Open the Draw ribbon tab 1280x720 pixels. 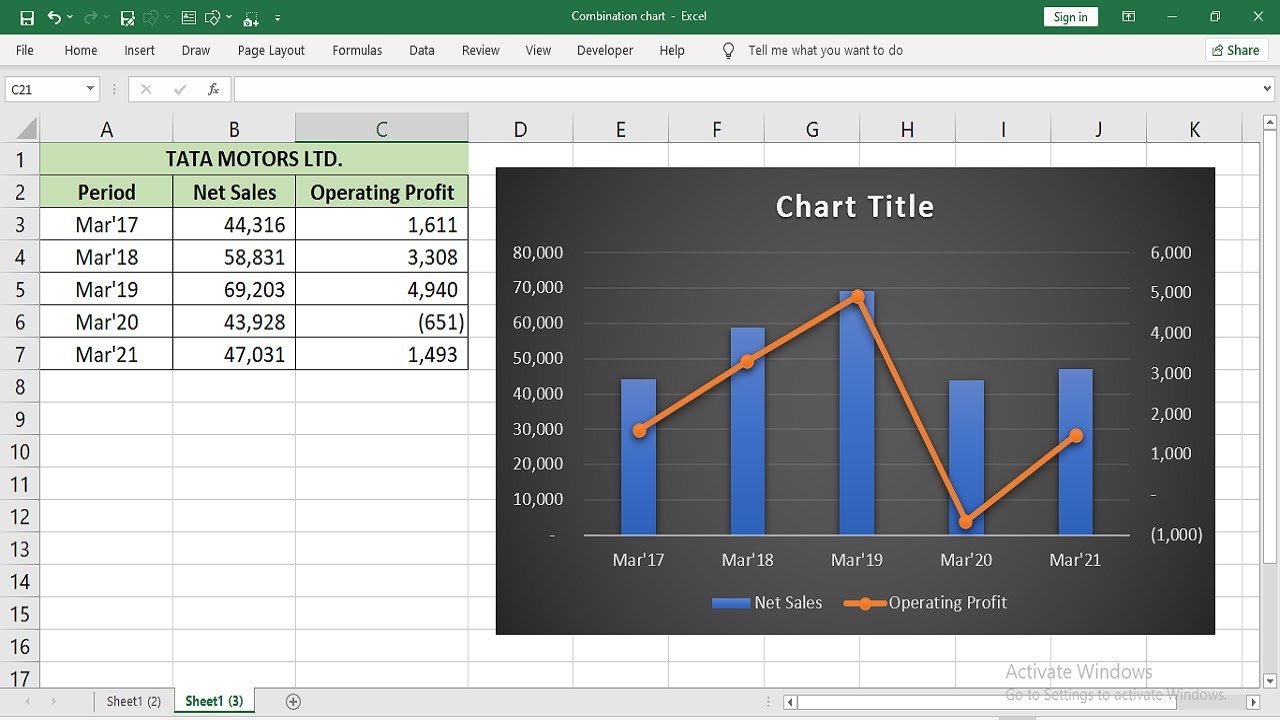coord(196,50)
